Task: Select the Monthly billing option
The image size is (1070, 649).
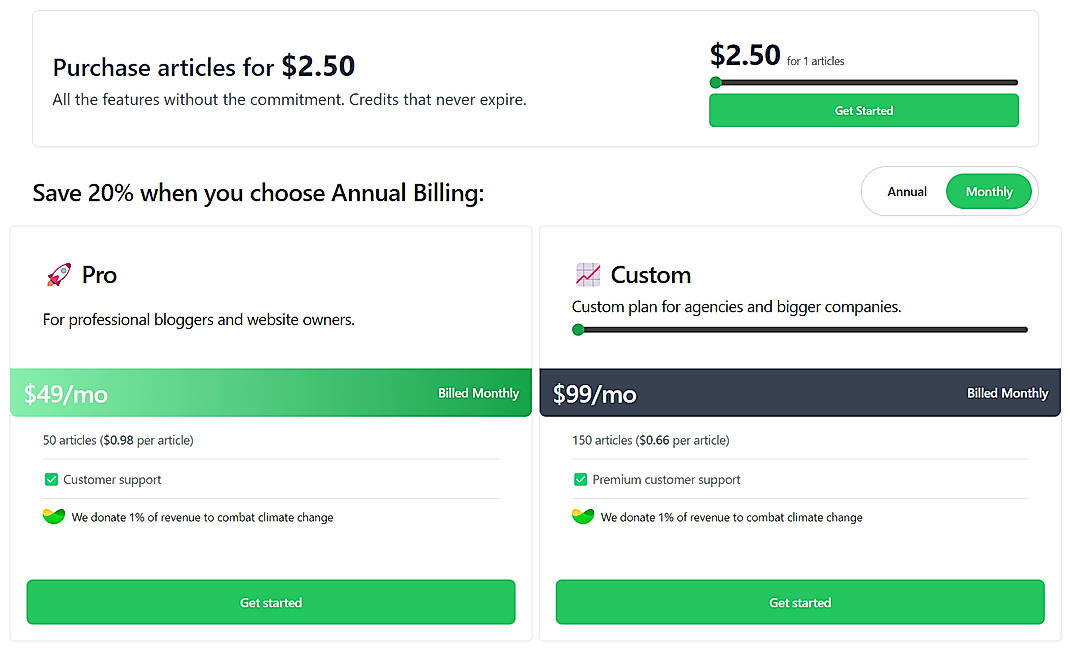Action: tap(989, 191)
